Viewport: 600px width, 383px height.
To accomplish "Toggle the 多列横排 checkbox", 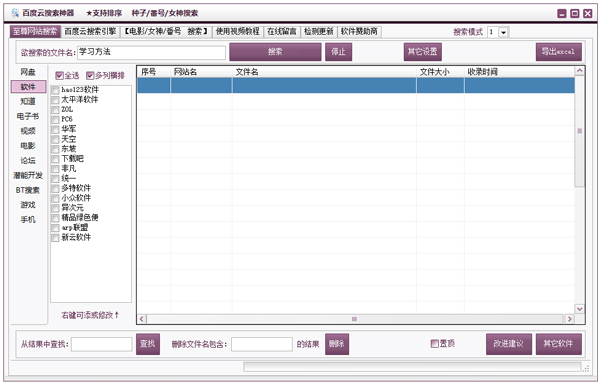I will click(x=90, y=76).
